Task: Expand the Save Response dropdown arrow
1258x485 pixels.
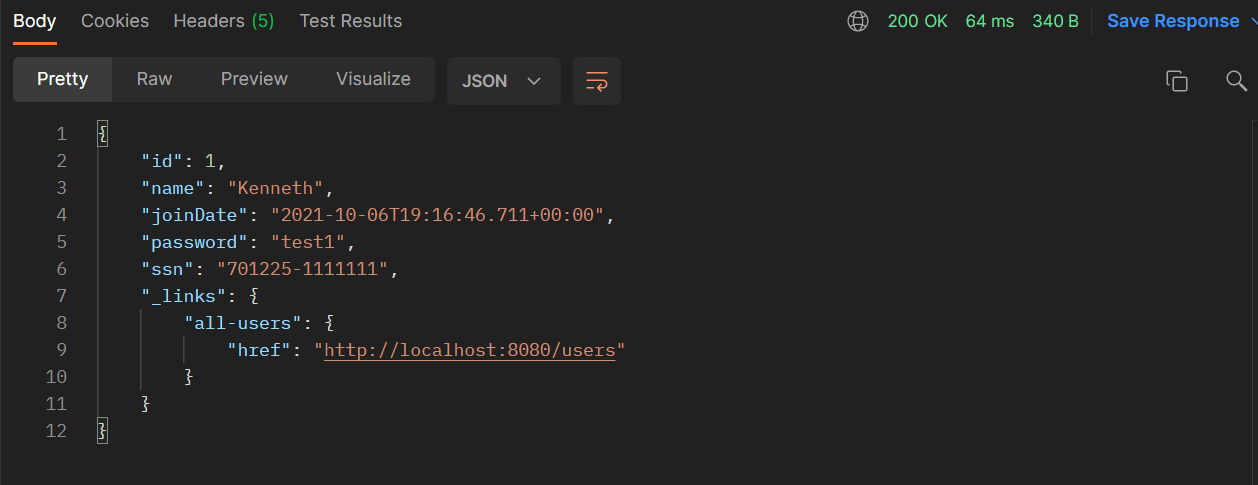Action: pos(1252,21)
